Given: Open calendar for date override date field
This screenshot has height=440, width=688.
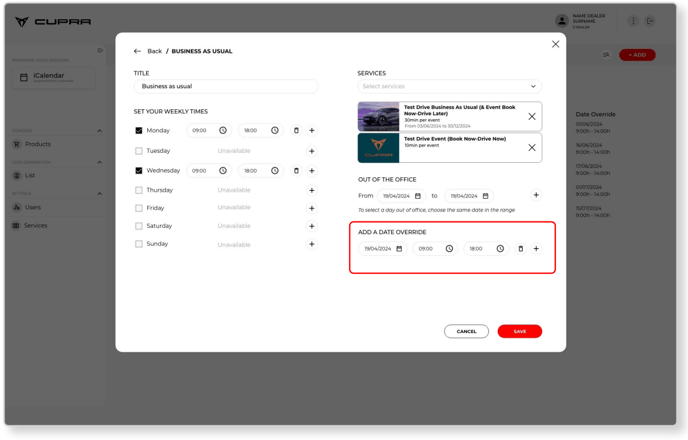Looking at the screenshot, I should [x=399, y=249].
